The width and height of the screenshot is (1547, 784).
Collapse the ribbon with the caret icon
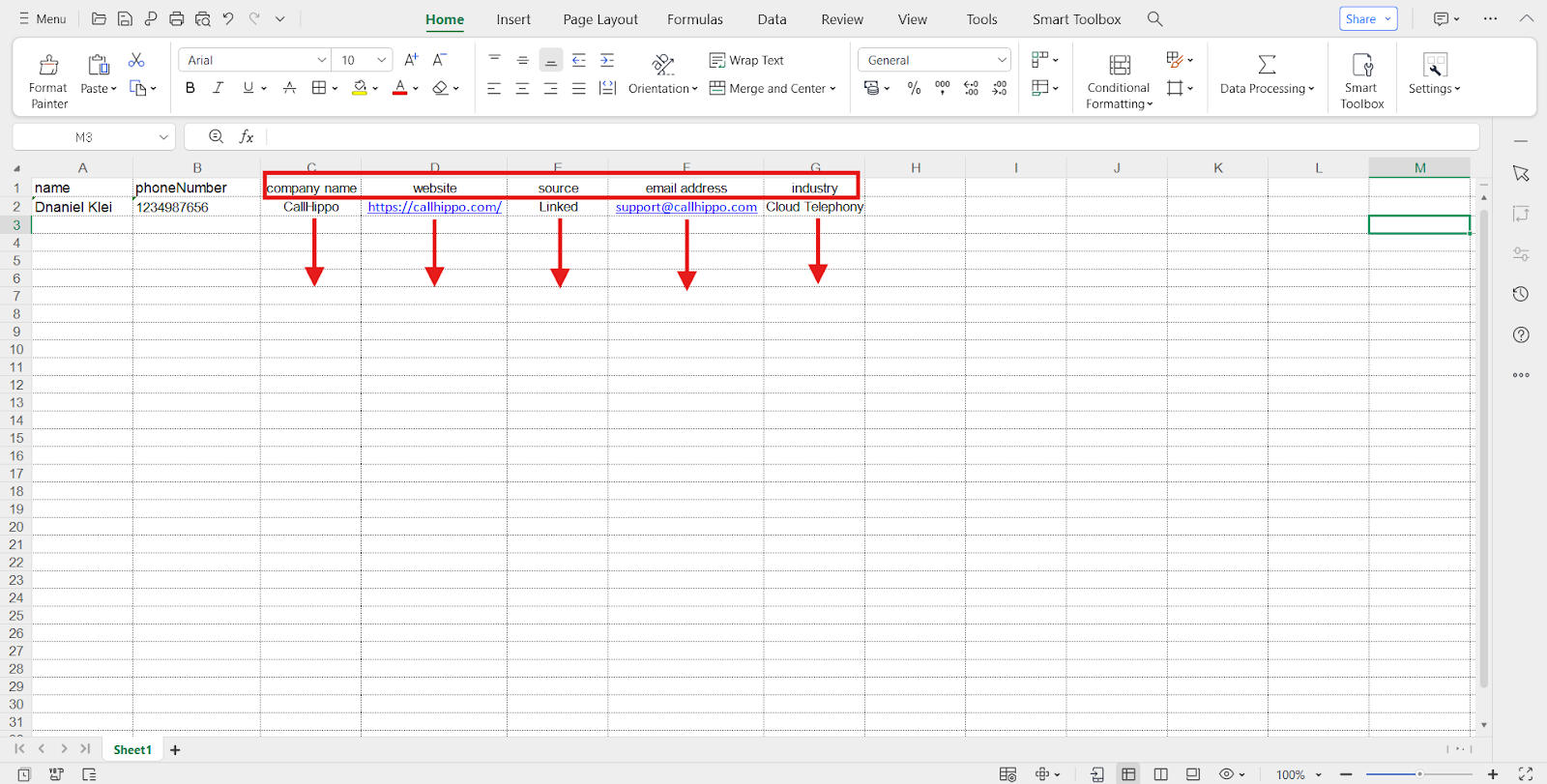coord(1526,18)
